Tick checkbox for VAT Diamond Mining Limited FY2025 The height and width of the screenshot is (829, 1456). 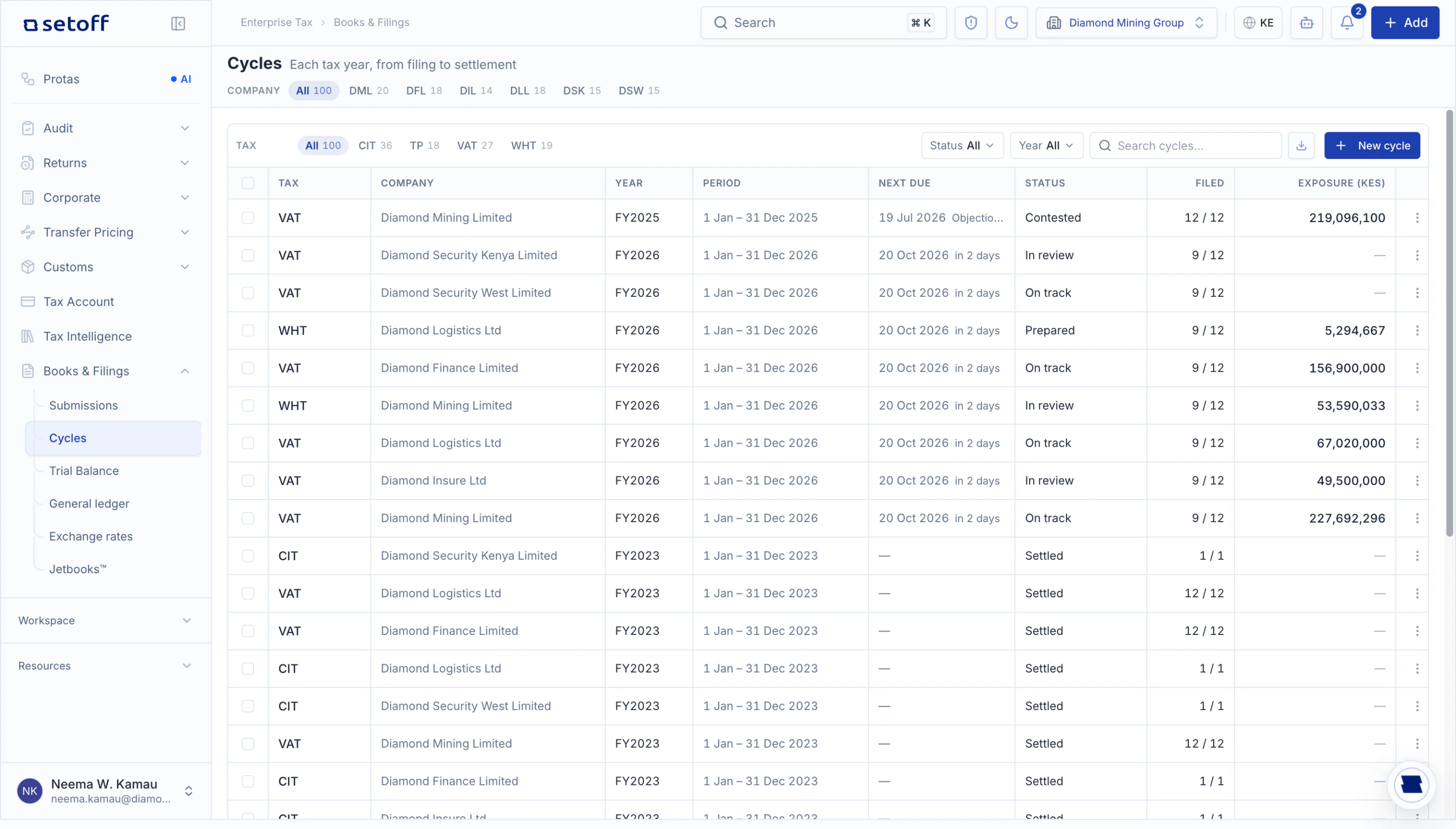(x=248, y=218)
